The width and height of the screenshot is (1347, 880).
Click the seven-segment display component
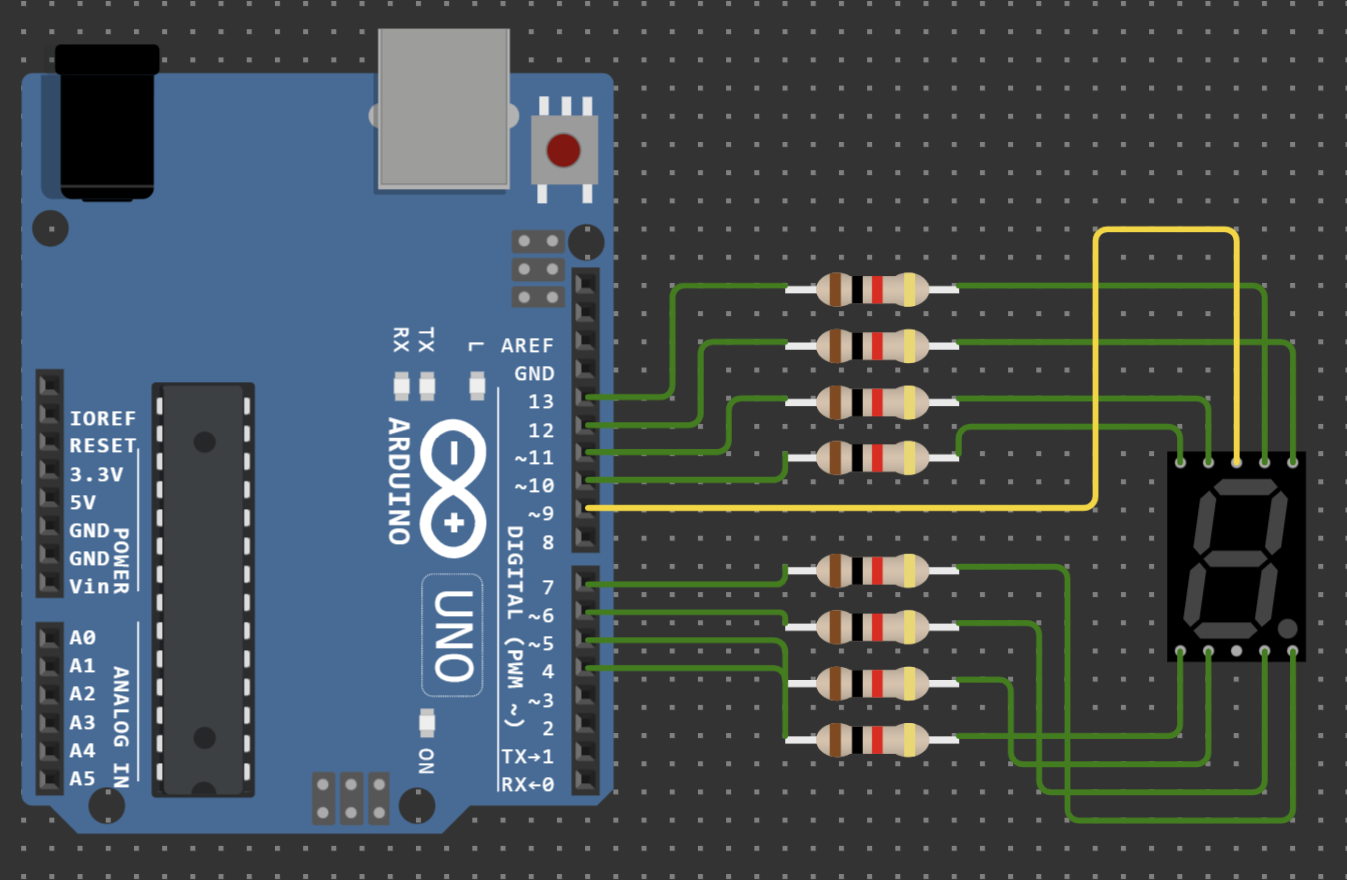(1236, 556)
